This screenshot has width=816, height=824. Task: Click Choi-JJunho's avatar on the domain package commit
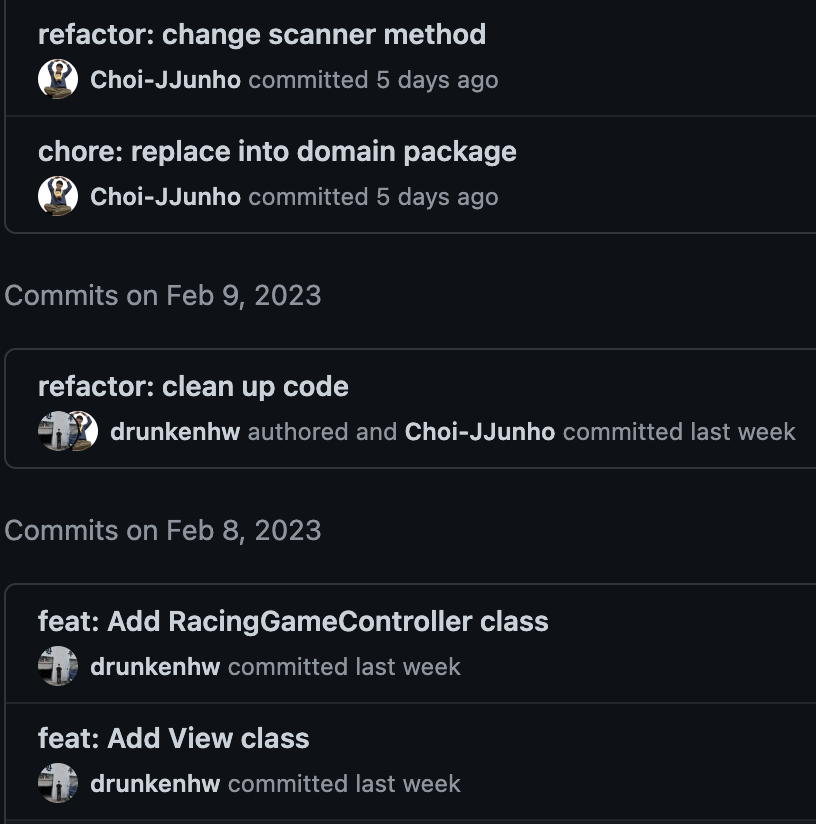(x=58, y=197)
